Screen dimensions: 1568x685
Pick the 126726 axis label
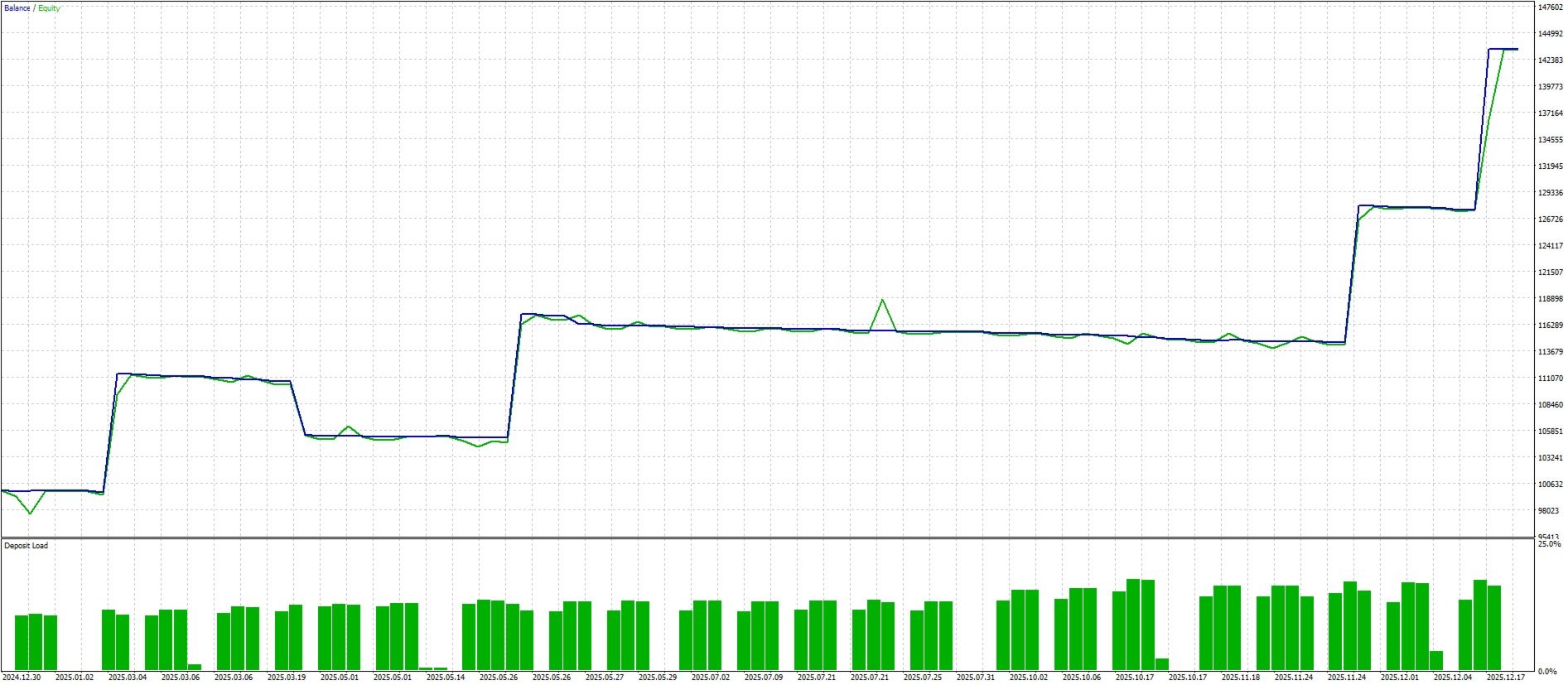tap(1550, 219)
